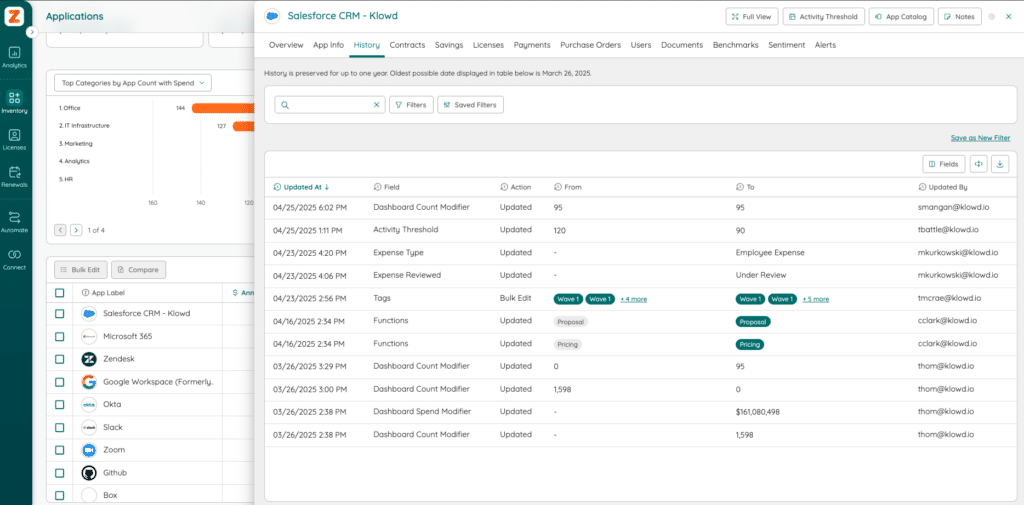The width and height of the screenshot is (1024, 505).
Task: Click the Salesforce cloud icon in panel header
Action: [272, 16]
